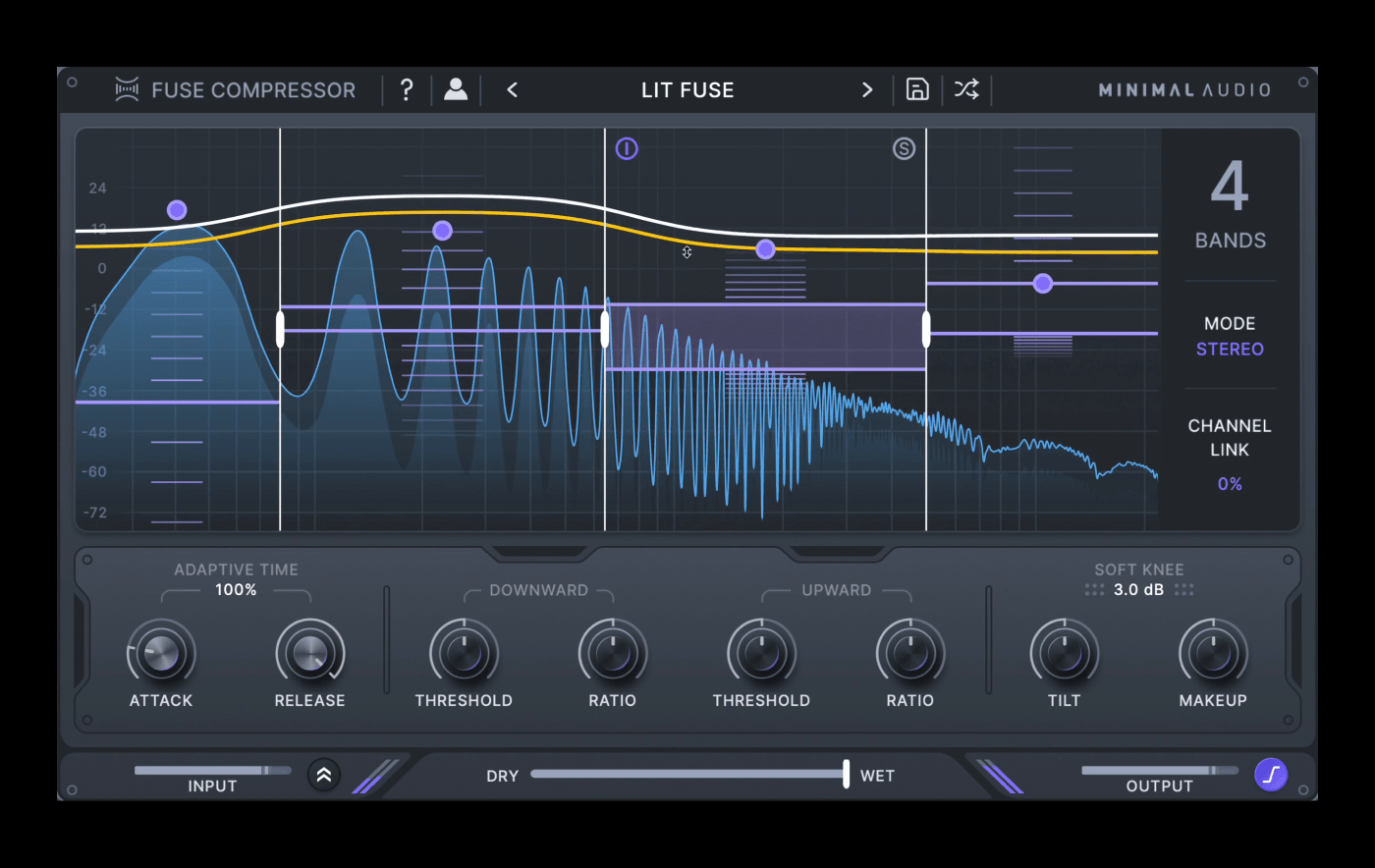Toggle band solo S icon
Viewport: 1375px width, 868px height.
(904, 148)
